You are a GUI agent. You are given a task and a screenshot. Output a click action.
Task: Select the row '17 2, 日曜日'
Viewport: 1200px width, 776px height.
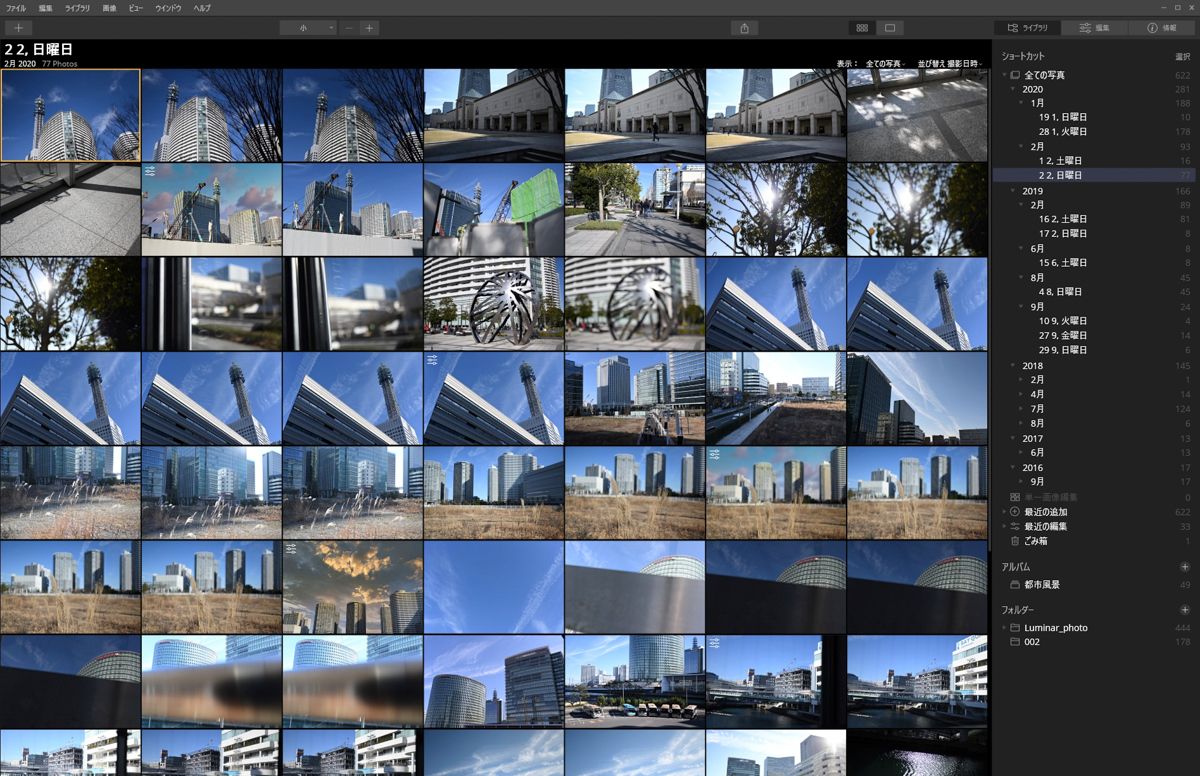click(x=1096, y=233)
